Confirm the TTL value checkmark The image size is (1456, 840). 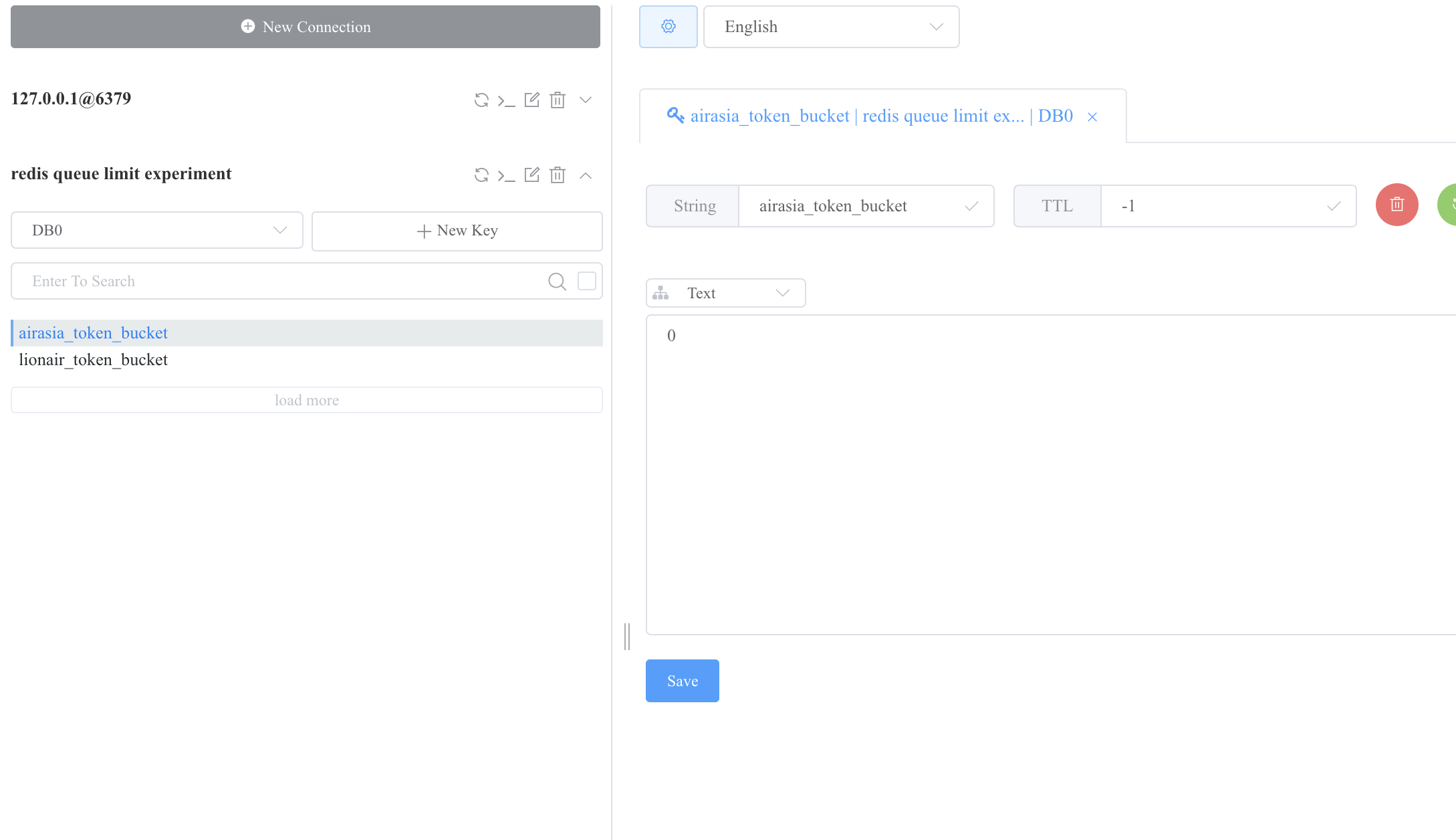pos(1334,206)
